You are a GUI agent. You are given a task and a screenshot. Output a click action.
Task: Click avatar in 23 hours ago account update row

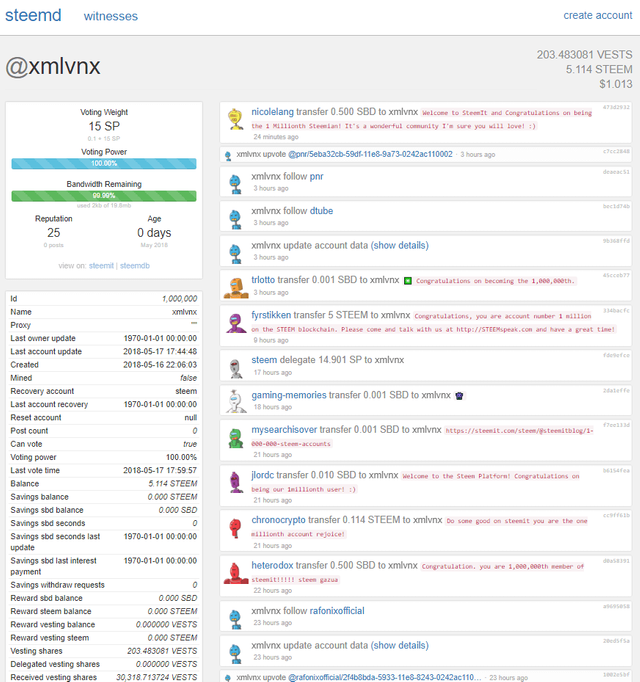click(x=235, y=653)
